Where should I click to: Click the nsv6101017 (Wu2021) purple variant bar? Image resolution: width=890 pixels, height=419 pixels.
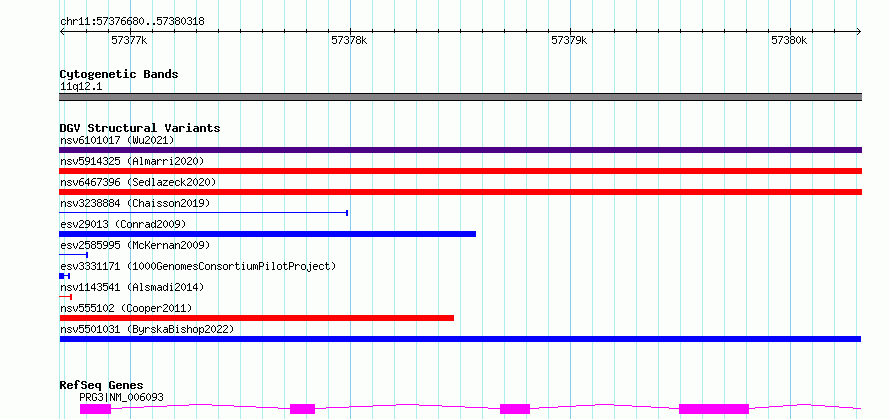(460, 150)
